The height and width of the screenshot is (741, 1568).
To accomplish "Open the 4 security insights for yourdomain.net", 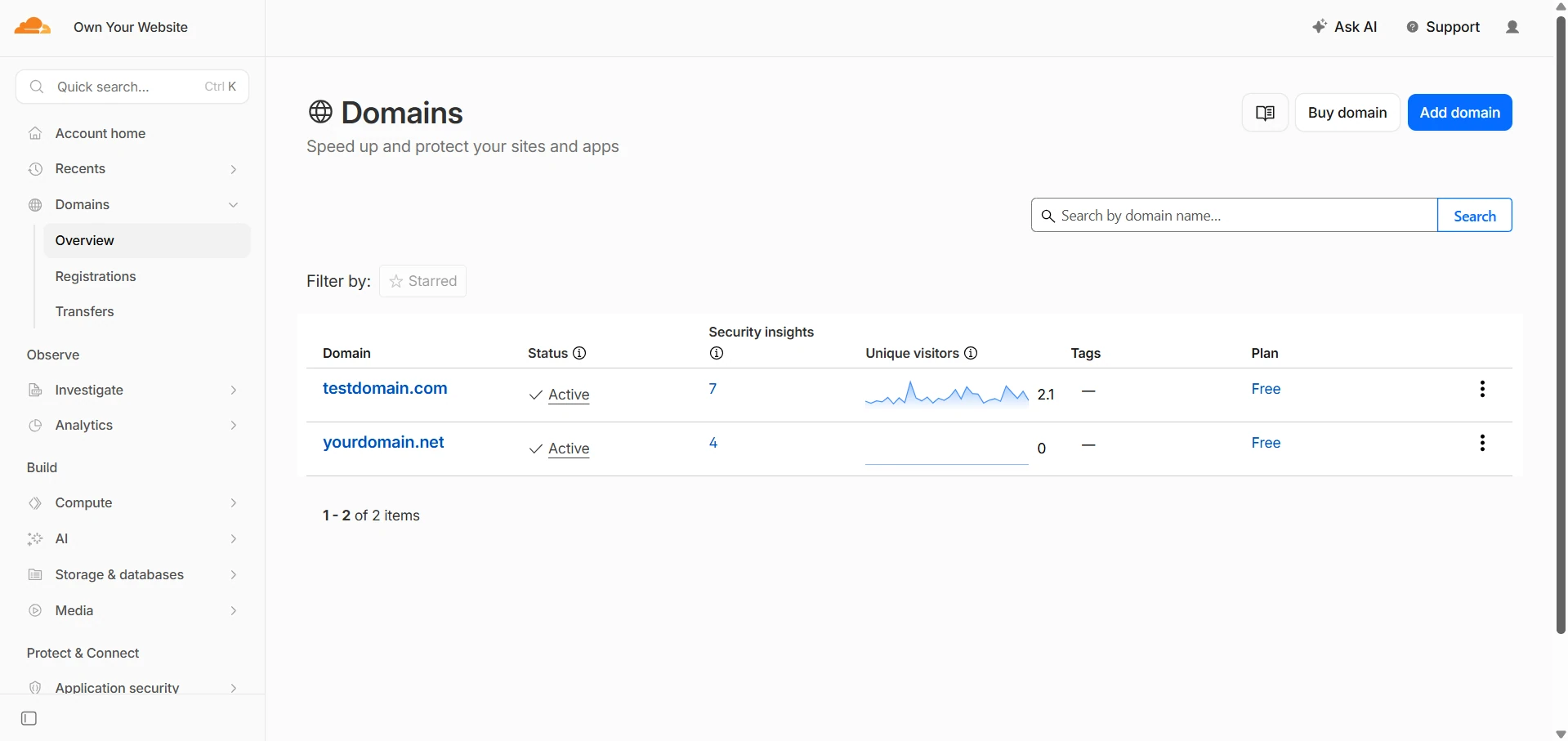I will pyautogui.click(x=713, y=443).
